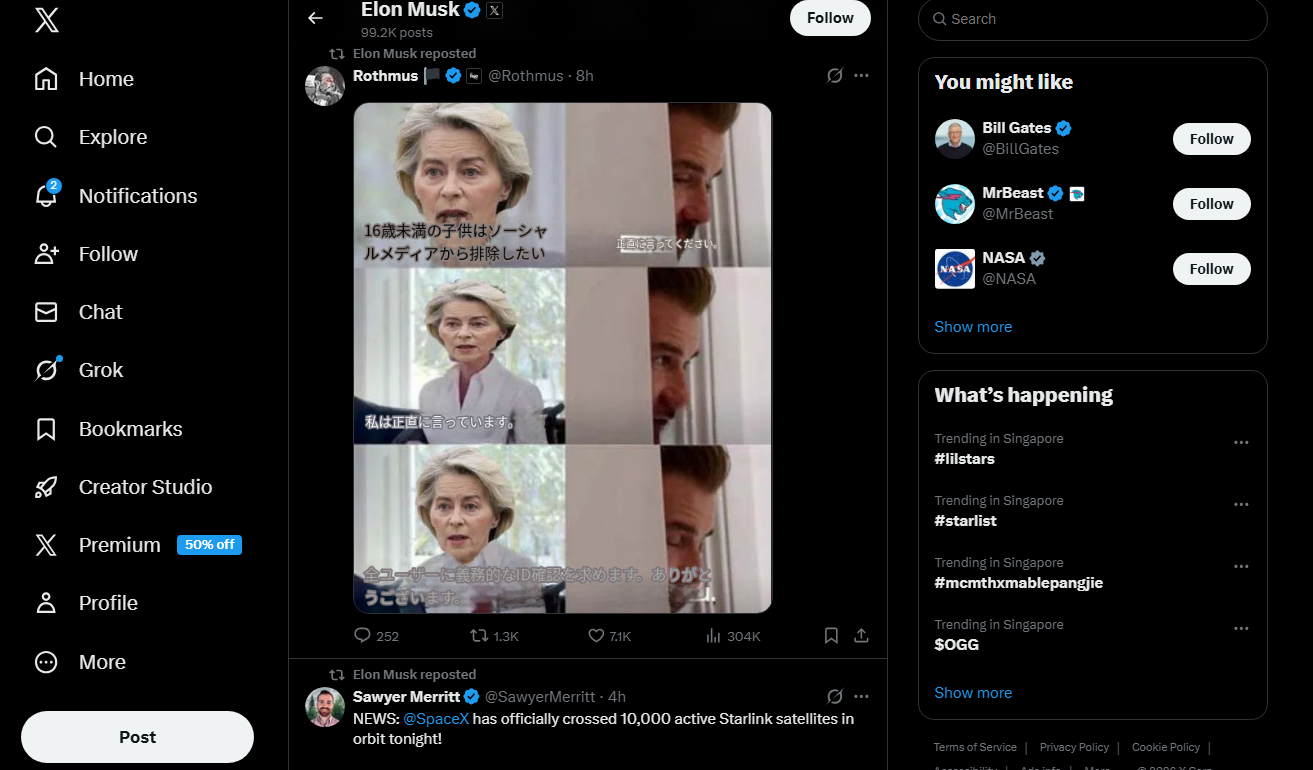The image size is (1313, 770).
Task: Follow MrBeast from suggestions
Action: [1211, 204]
